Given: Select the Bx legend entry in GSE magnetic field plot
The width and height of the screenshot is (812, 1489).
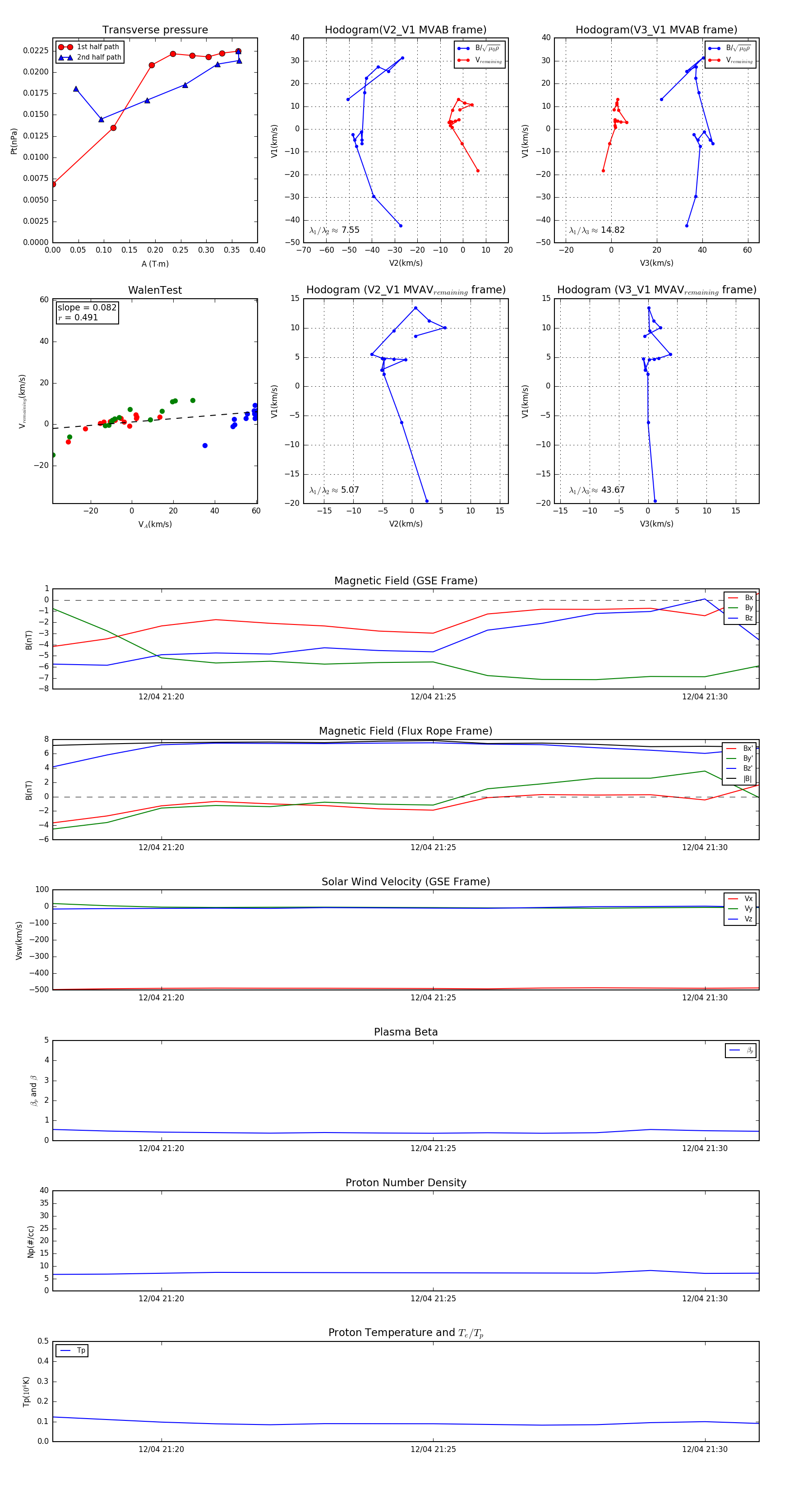Looking at the screenshot, I should [x=740, y=598].
